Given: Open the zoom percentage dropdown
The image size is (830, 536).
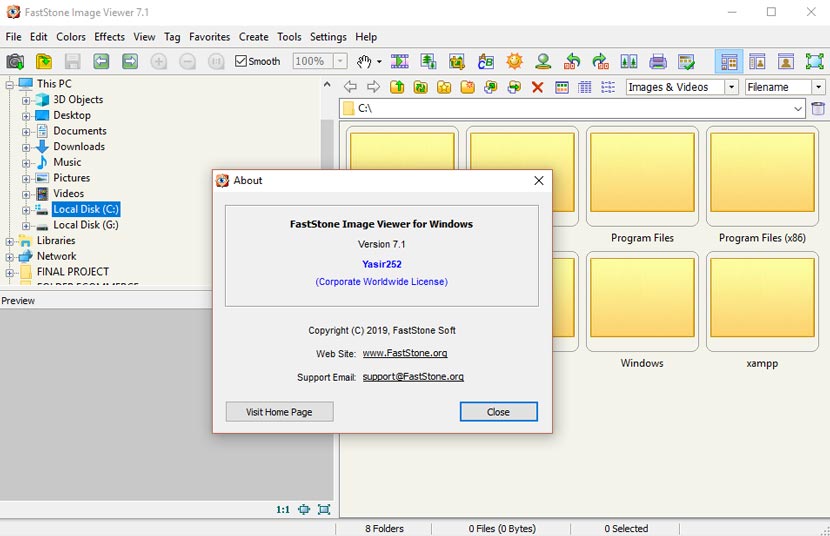Looking at the screenshot, I should point(340,61).
